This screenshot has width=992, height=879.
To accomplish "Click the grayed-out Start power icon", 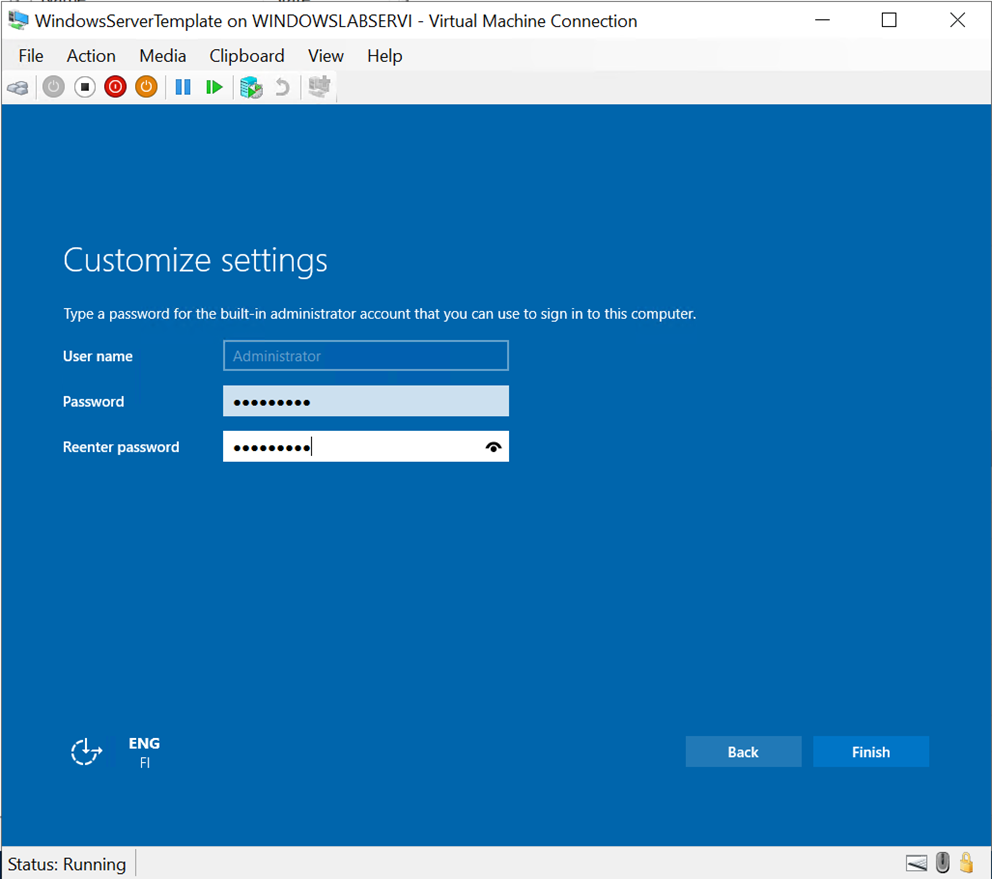I will (x=54, y=88).
